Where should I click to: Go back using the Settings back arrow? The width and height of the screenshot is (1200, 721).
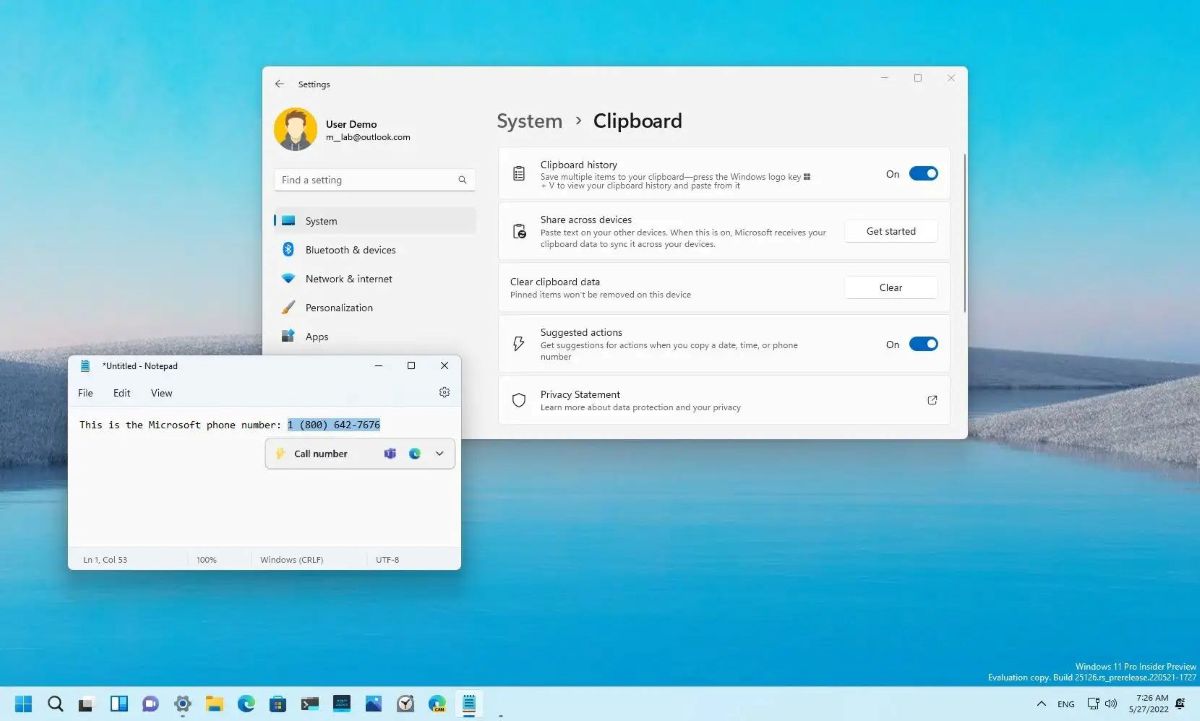coord(279,84)
